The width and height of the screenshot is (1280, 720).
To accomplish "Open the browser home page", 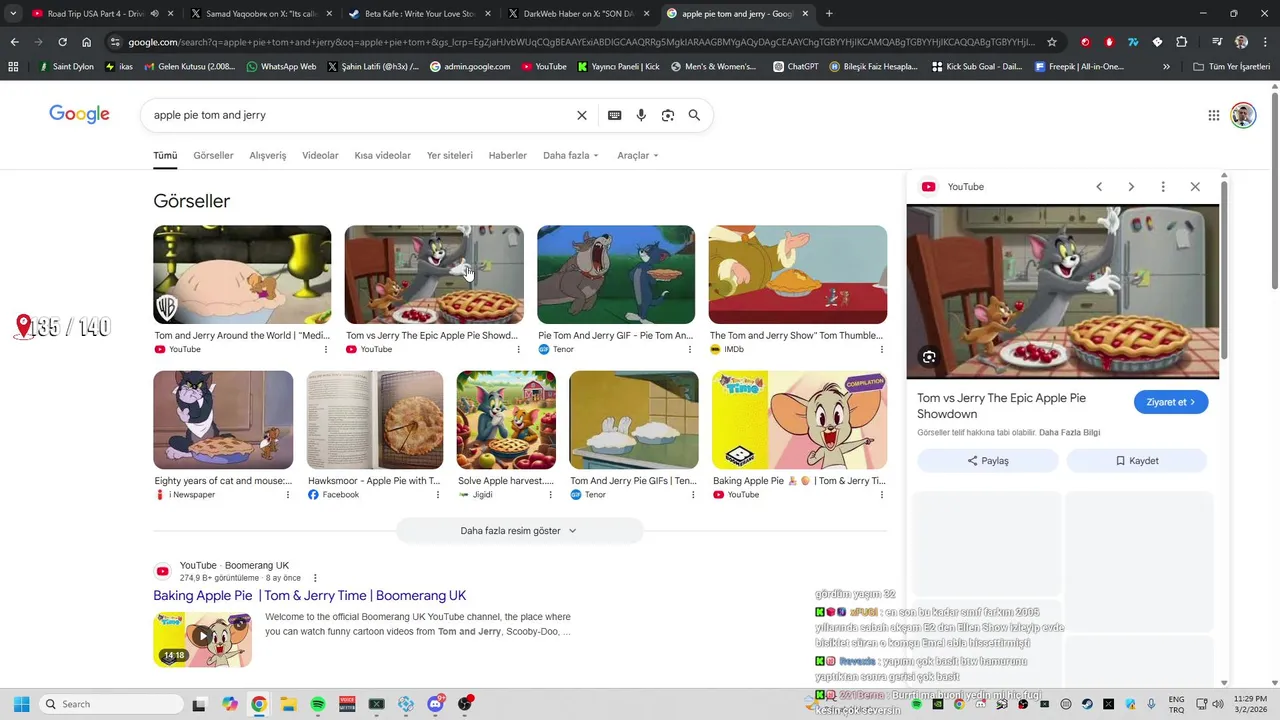I will coord(87,42).
